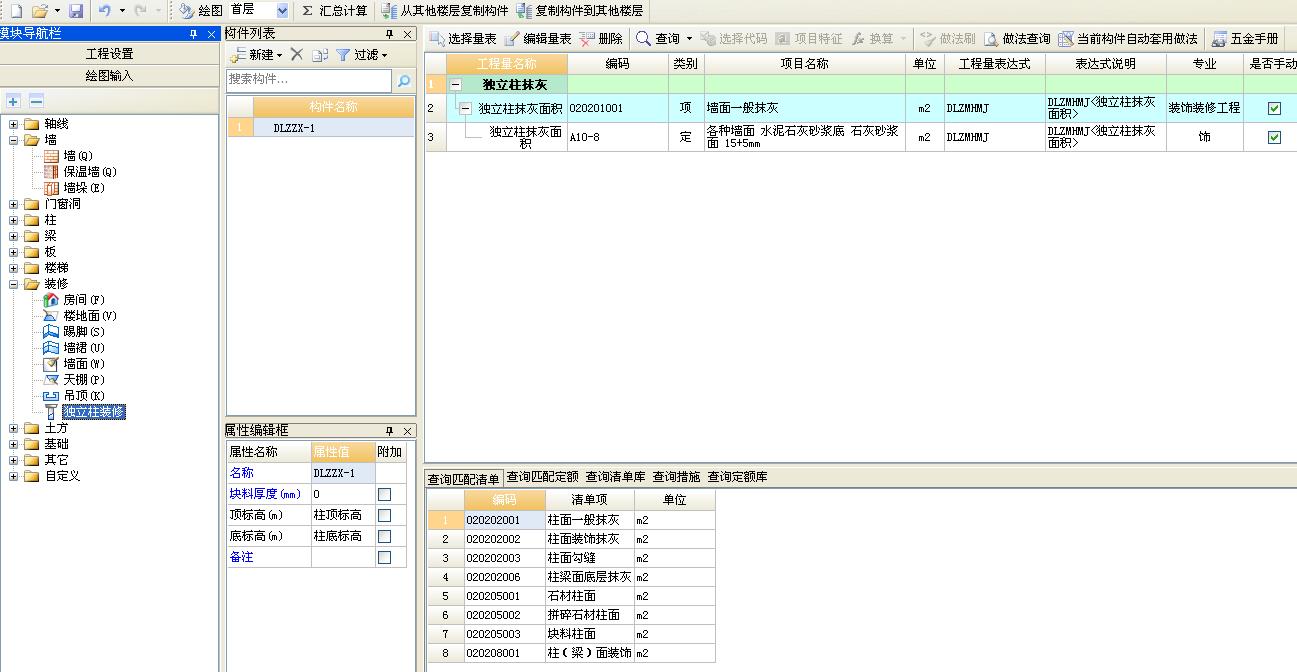The width and height of the screenshot is (1297, 672).
Task: Expand the 门窗洞 tree node
Action: coord(14,204)
